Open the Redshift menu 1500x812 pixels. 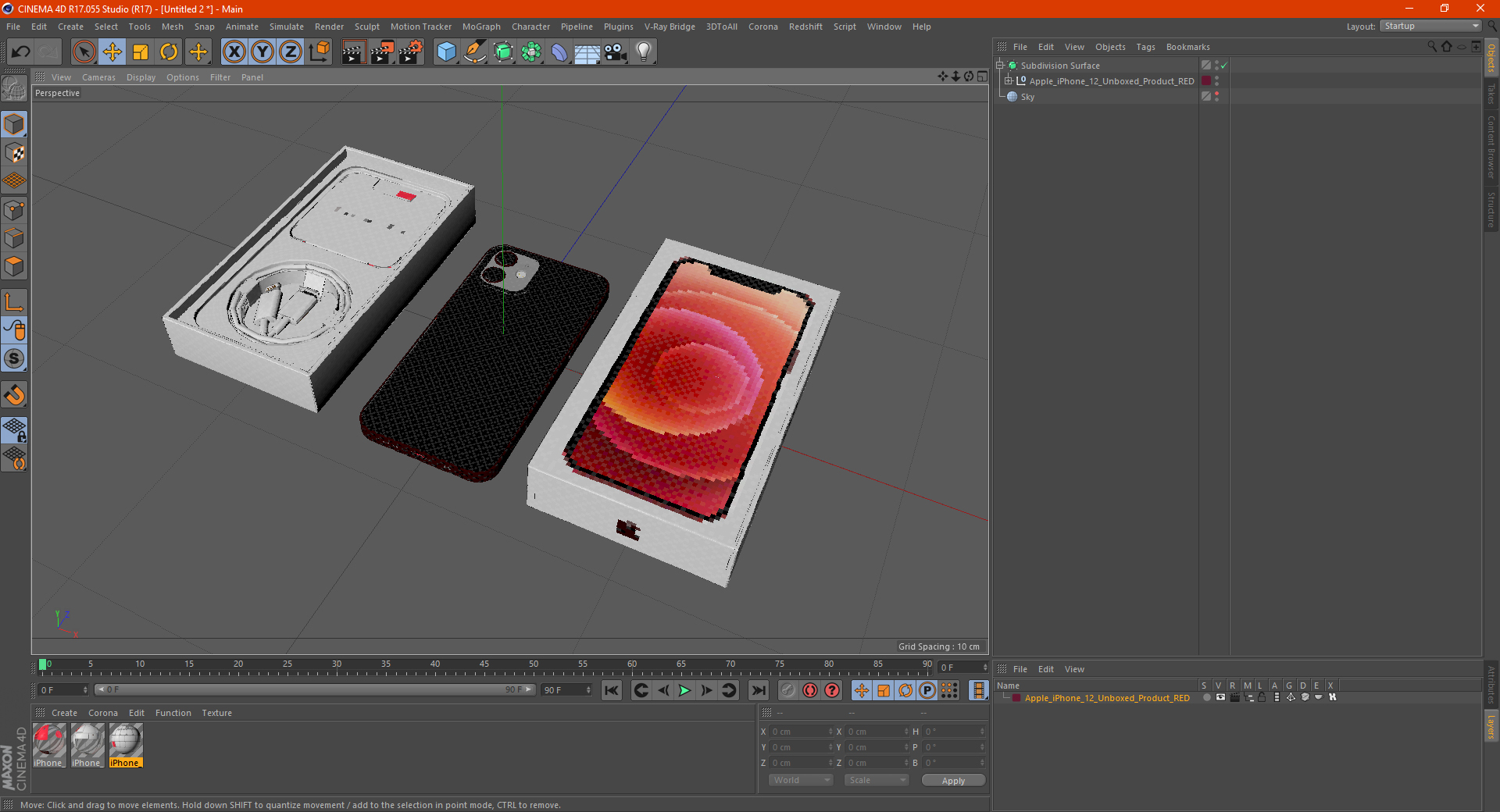point(805,27)
